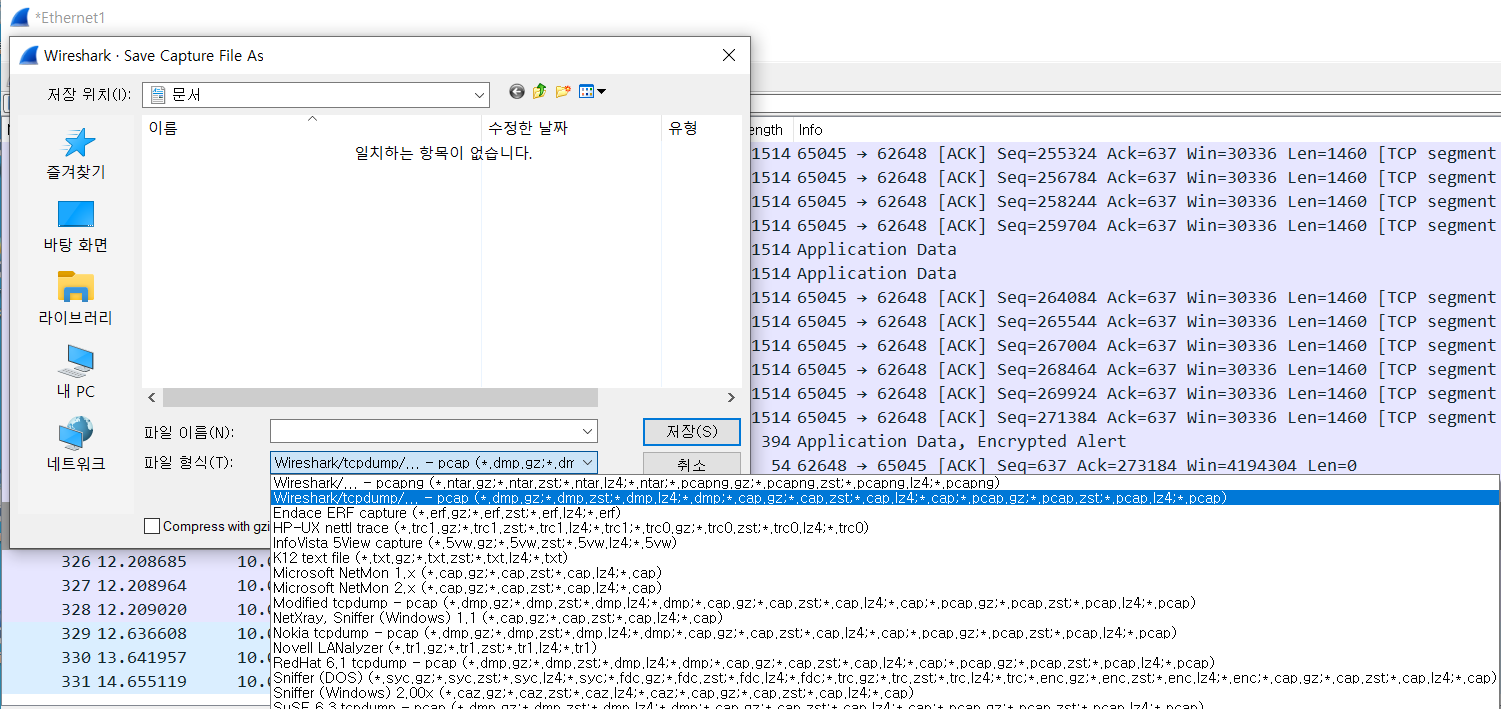This screenshot has height=709, width=1501.
Task: Go back to the last visited folder
Action: click(x=517, y=92)
